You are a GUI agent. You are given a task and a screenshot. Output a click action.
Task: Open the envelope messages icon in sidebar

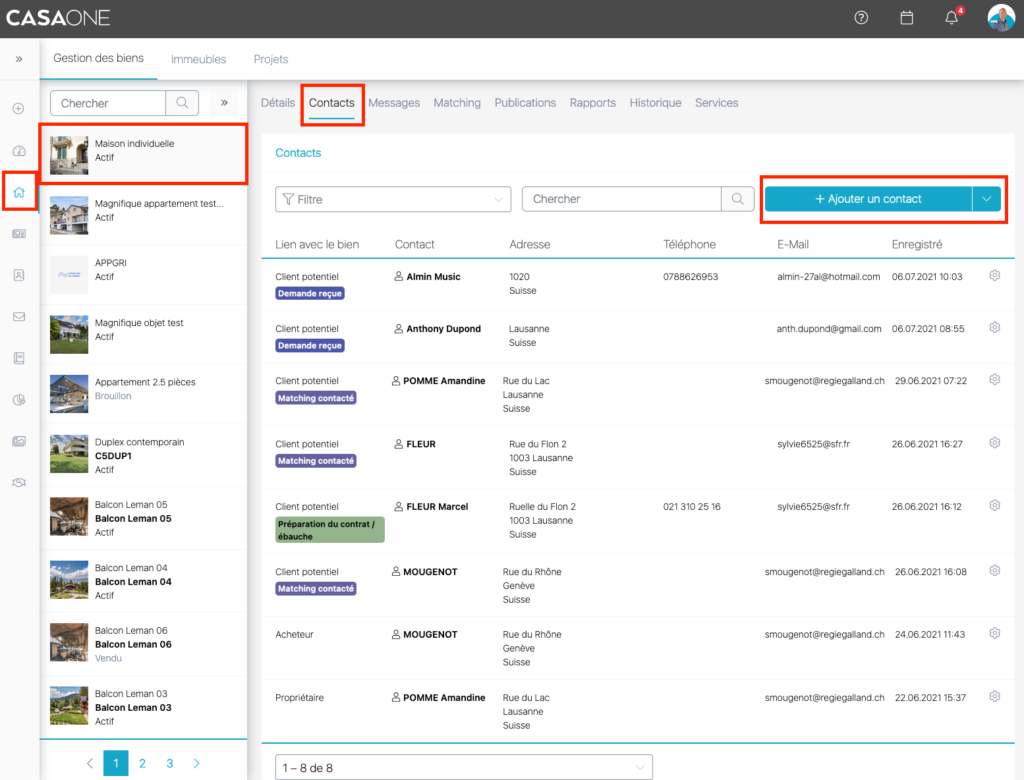pos(19,317)
